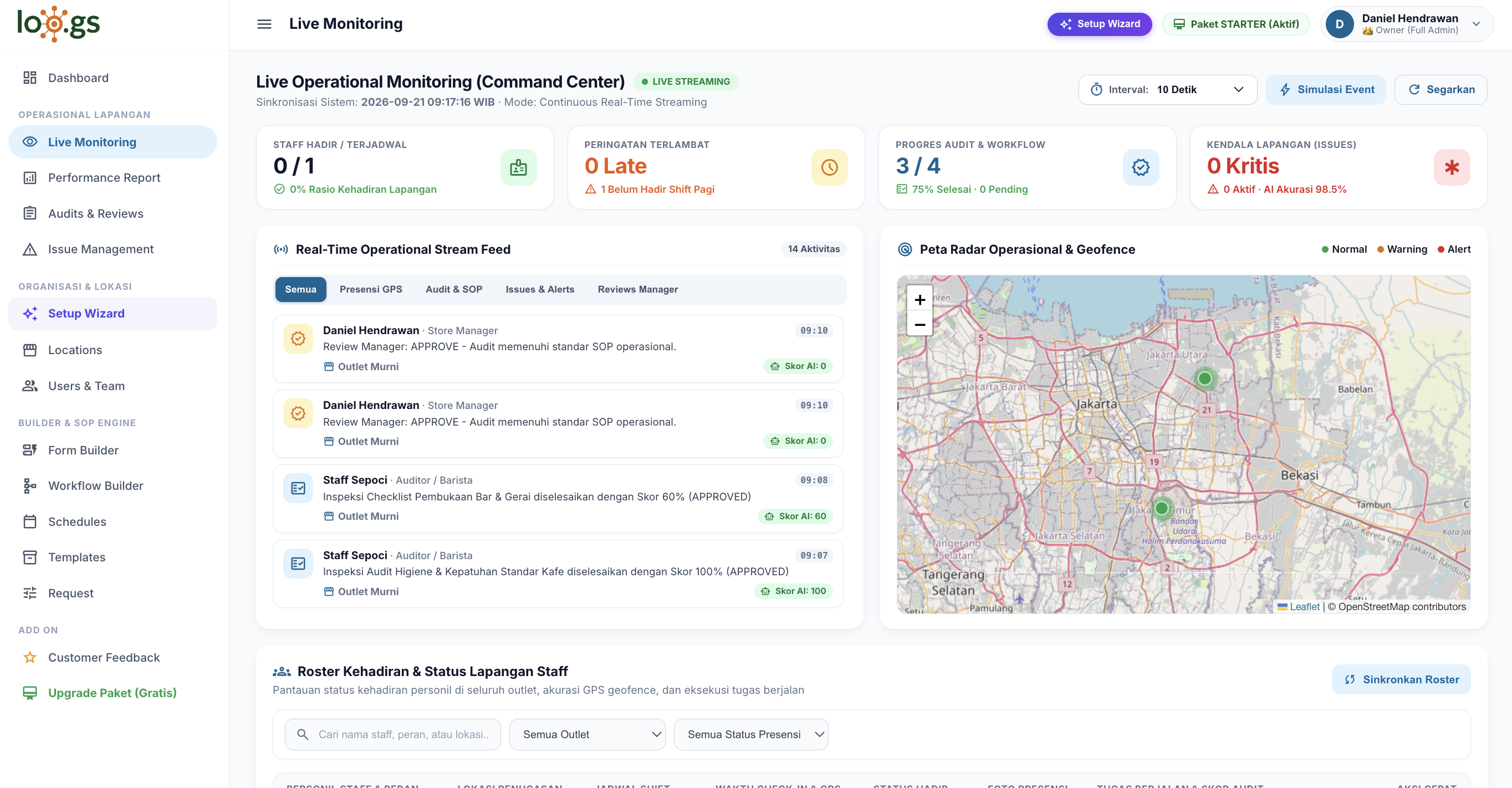Click the audit progress badge icon
The height and width of the screenshot is (788, 1512).
(x=1141, y=167)
